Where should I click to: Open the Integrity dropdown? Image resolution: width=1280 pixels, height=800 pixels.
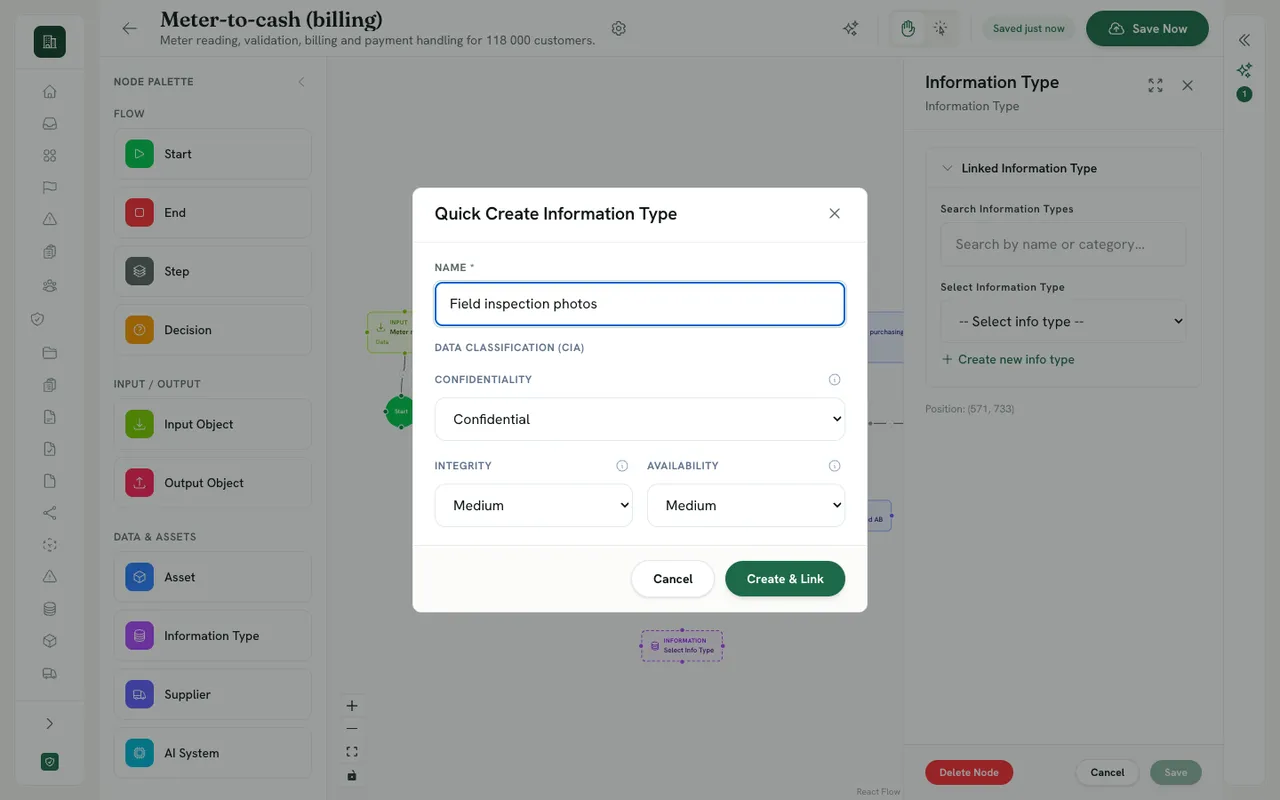point(534,505)
